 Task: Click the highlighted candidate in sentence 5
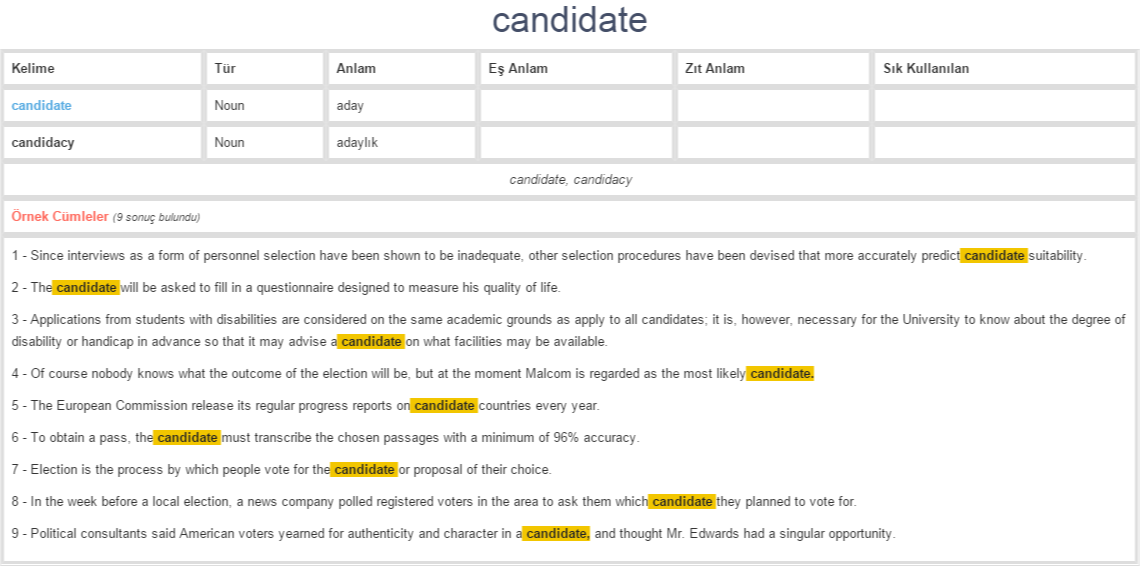point(444,406)
